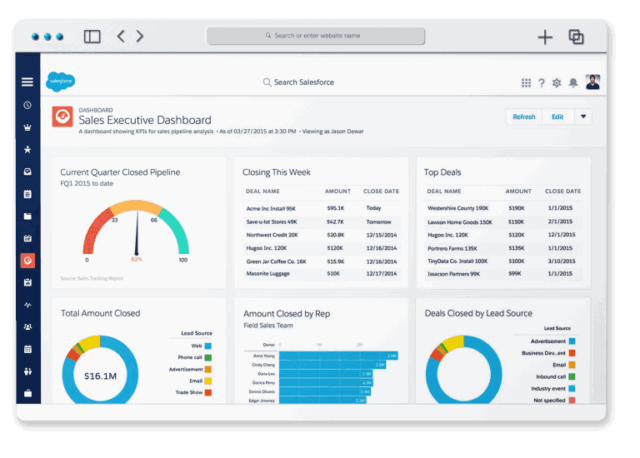Open the pulse activity icon in sidebar
Image resolution: width=640 pixels, height=458 pixels.
click(27, 305)
